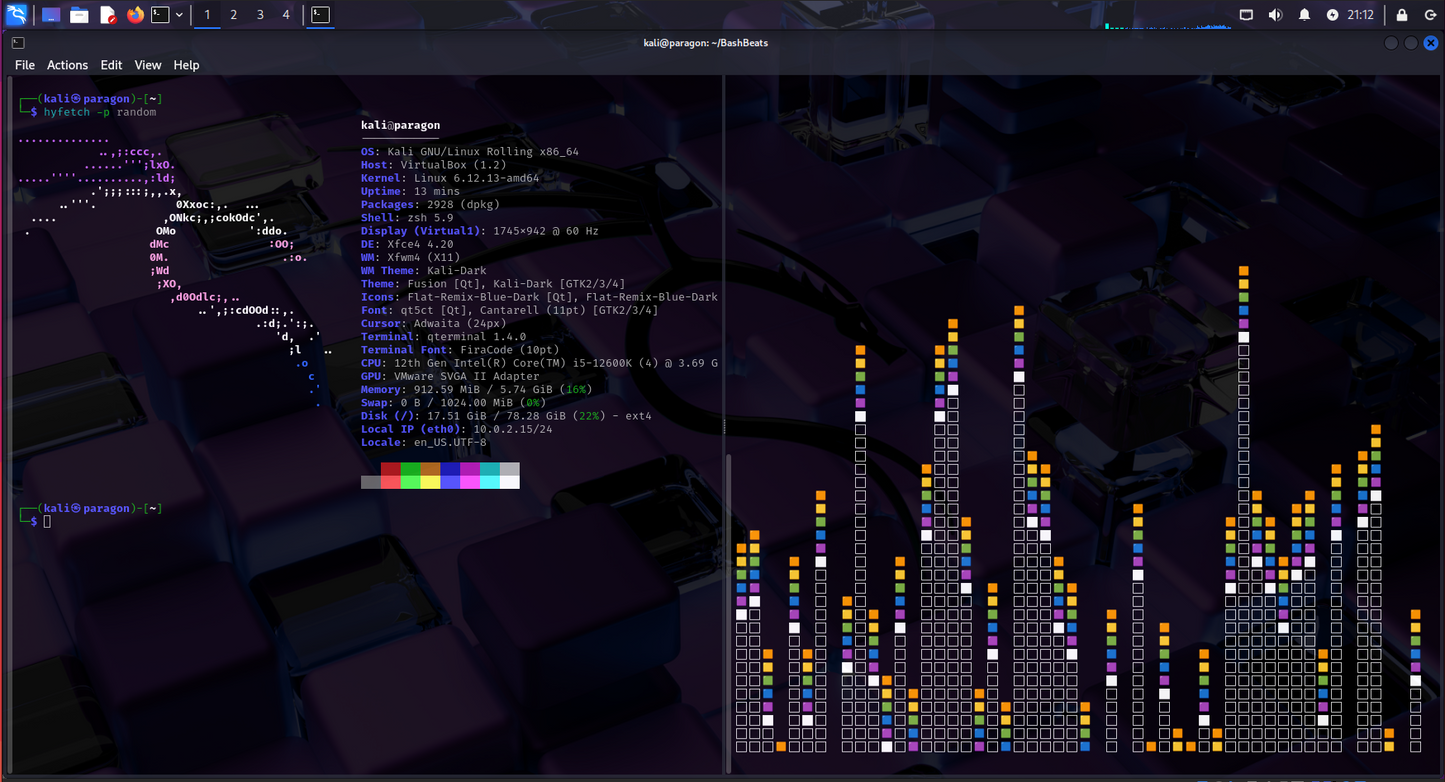Click the "Kernel: Linux 6.12.13-amd64" line
Viewport: 1445px width, 782px height.
point(450,178)
